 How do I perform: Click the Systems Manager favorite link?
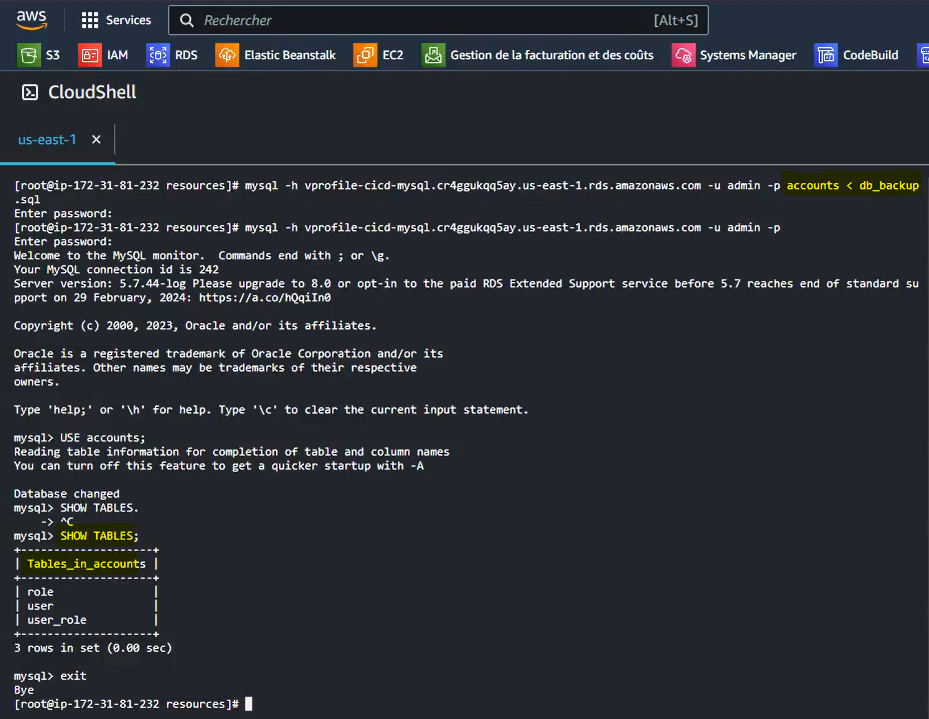748,55
